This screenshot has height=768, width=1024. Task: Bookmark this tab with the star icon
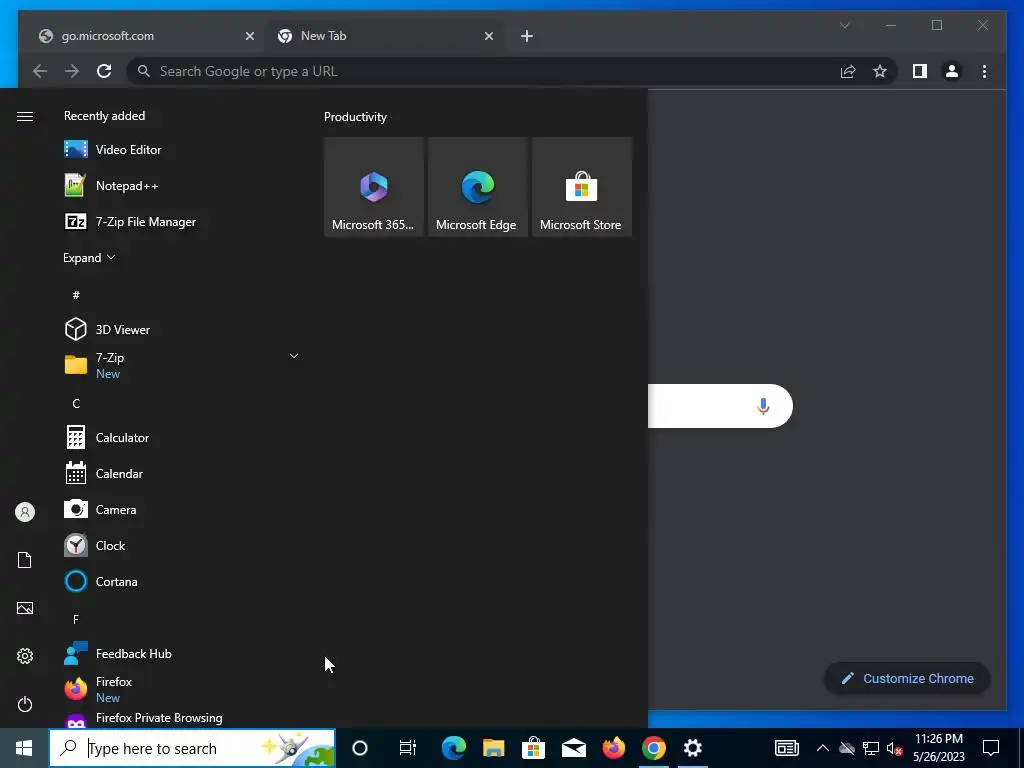880,71
